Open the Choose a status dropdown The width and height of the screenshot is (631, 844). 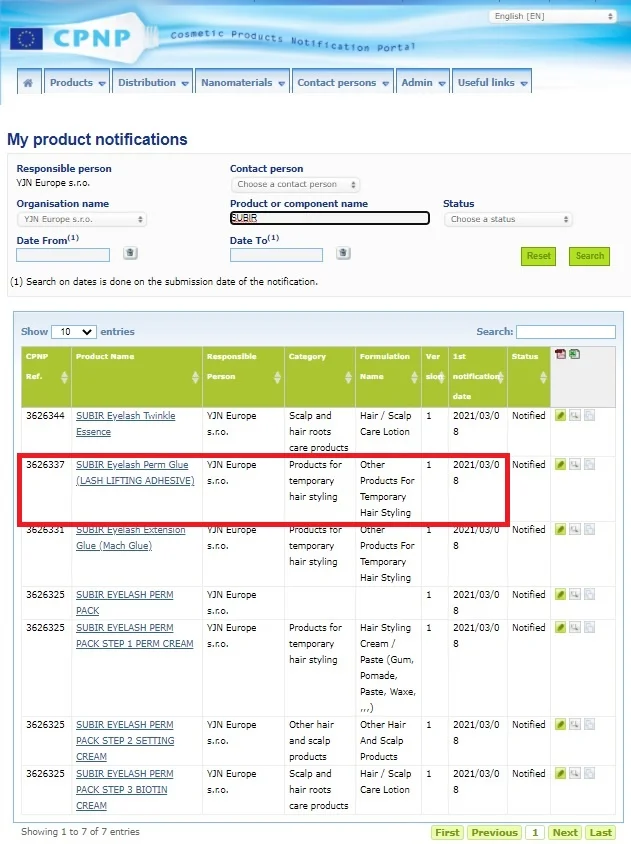(x=508, y=219)
